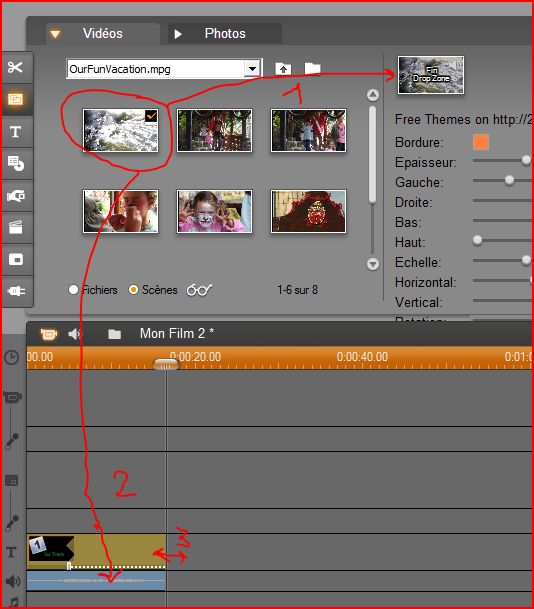This screenshot has width=534, height=609.
Task: Click the timeline scrubber playhead handle
Action: click(x=165, y=365)
